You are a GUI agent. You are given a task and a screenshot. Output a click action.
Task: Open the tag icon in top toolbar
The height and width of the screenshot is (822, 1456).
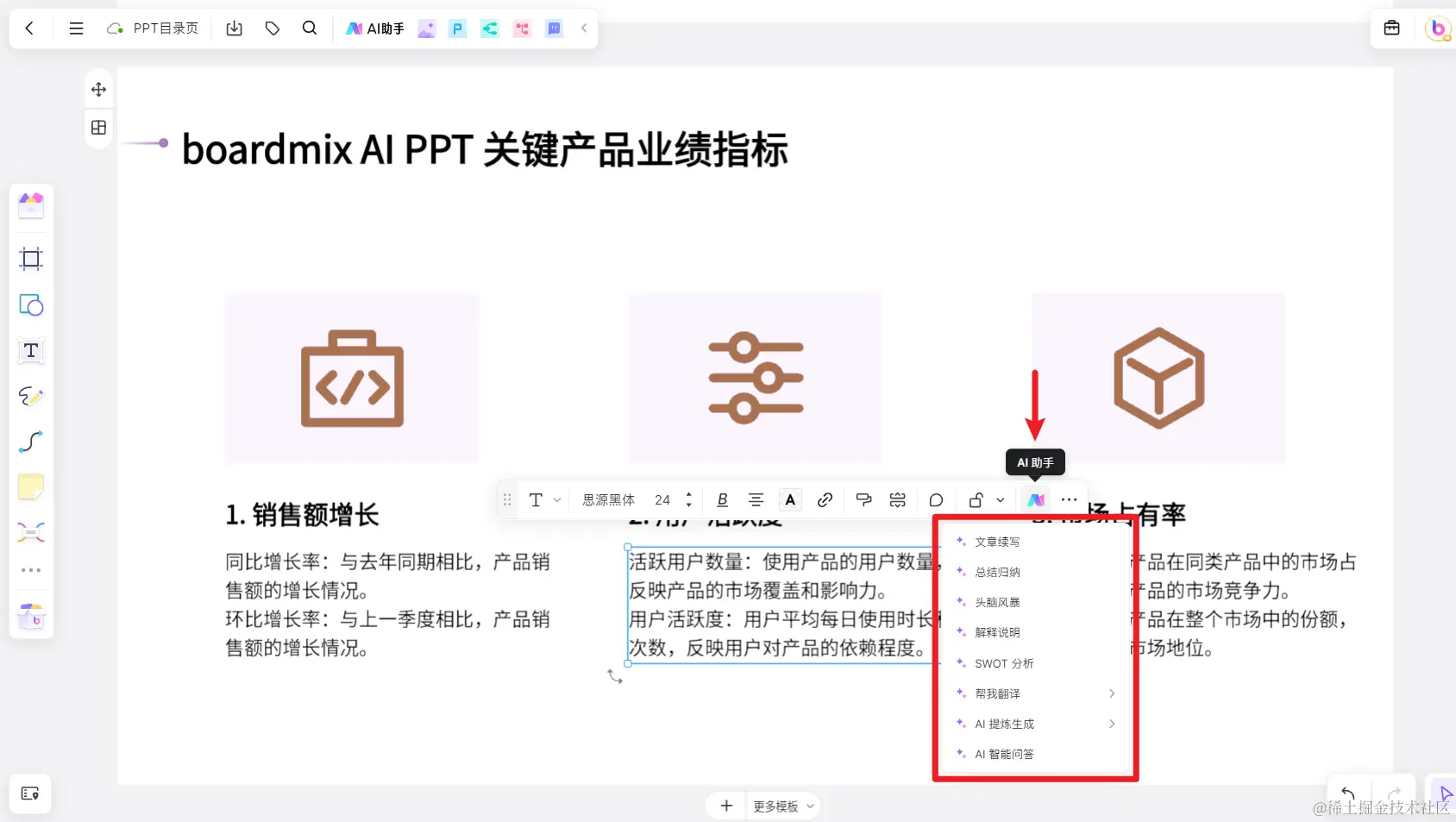273,28
